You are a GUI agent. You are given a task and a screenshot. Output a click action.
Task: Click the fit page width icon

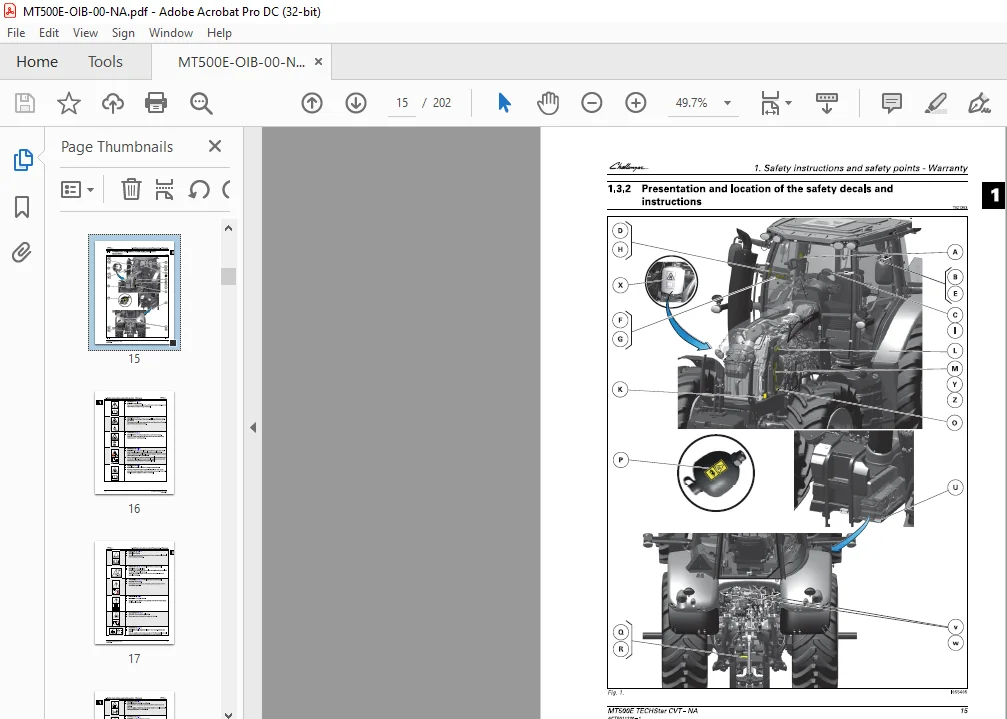[x=770, y=103]
